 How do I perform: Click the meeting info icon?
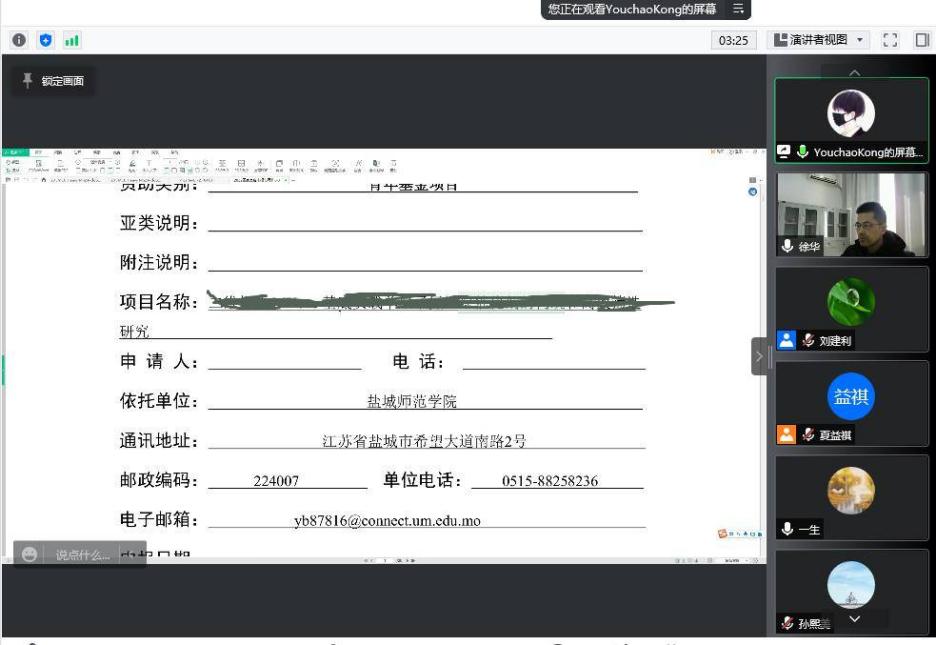click(18, 40)
